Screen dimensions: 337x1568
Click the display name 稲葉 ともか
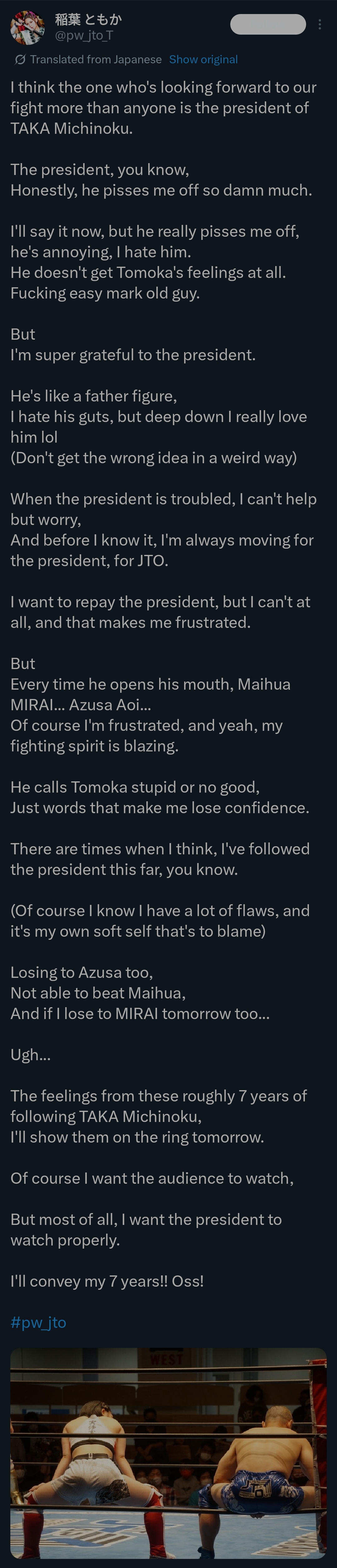click(88, 19)
